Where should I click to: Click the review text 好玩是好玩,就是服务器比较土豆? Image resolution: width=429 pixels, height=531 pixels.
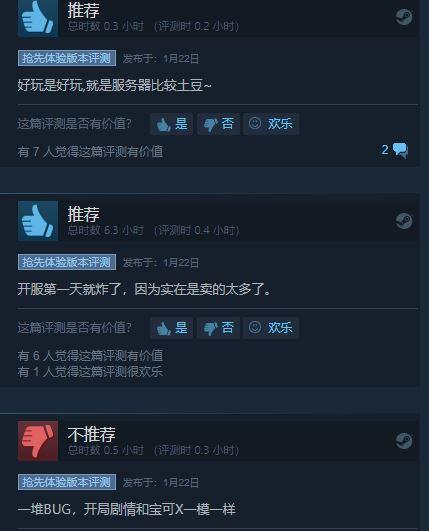114,85
